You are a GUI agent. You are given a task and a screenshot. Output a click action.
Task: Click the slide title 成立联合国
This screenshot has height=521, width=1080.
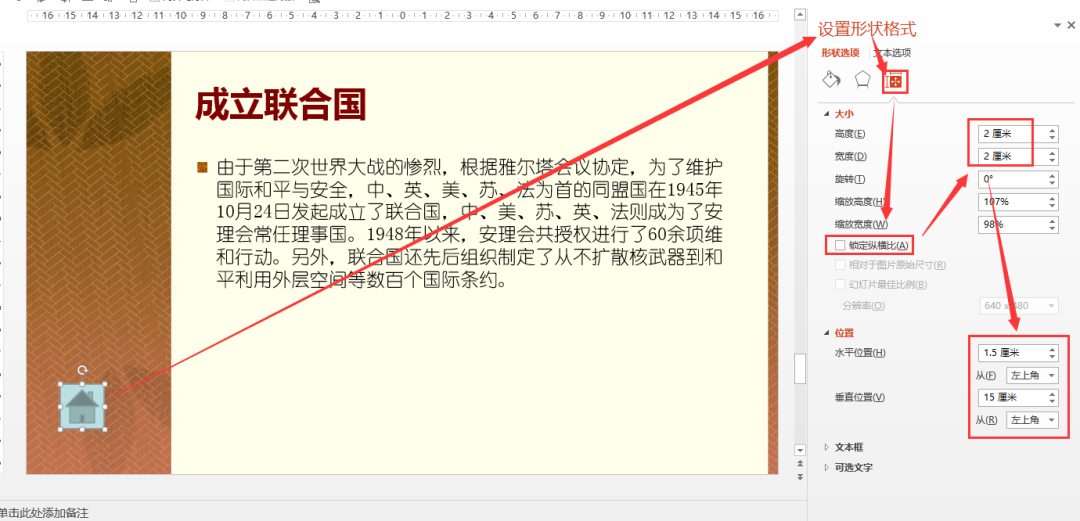click(x=280, y=105)
